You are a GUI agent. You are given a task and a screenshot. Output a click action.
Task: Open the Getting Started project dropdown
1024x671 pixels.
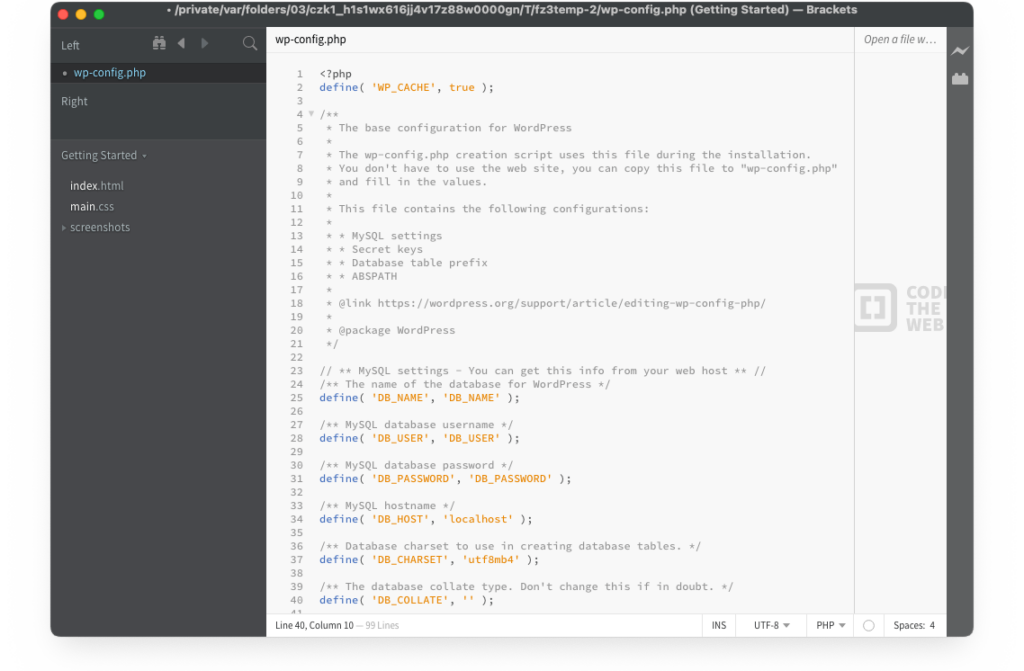click(x=103, y=155)
